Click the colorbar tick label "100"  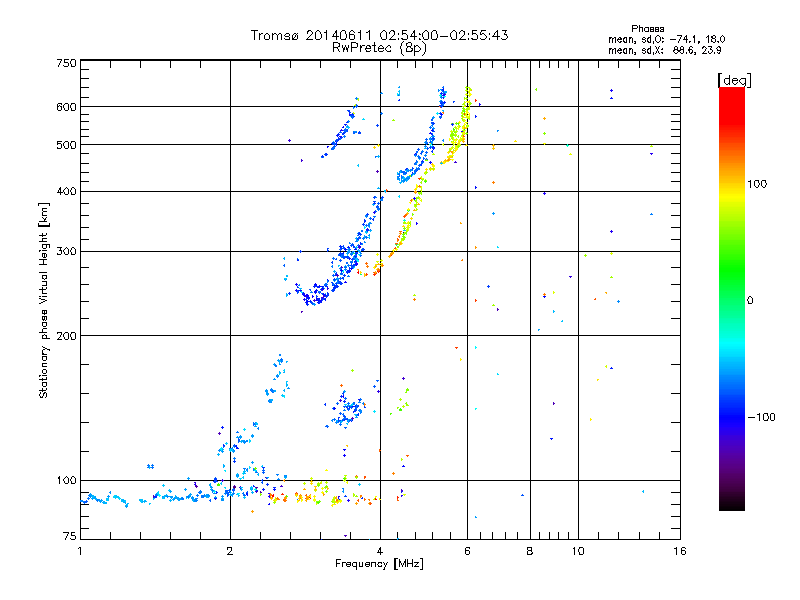pyautogui.click(x=757, y=184)
